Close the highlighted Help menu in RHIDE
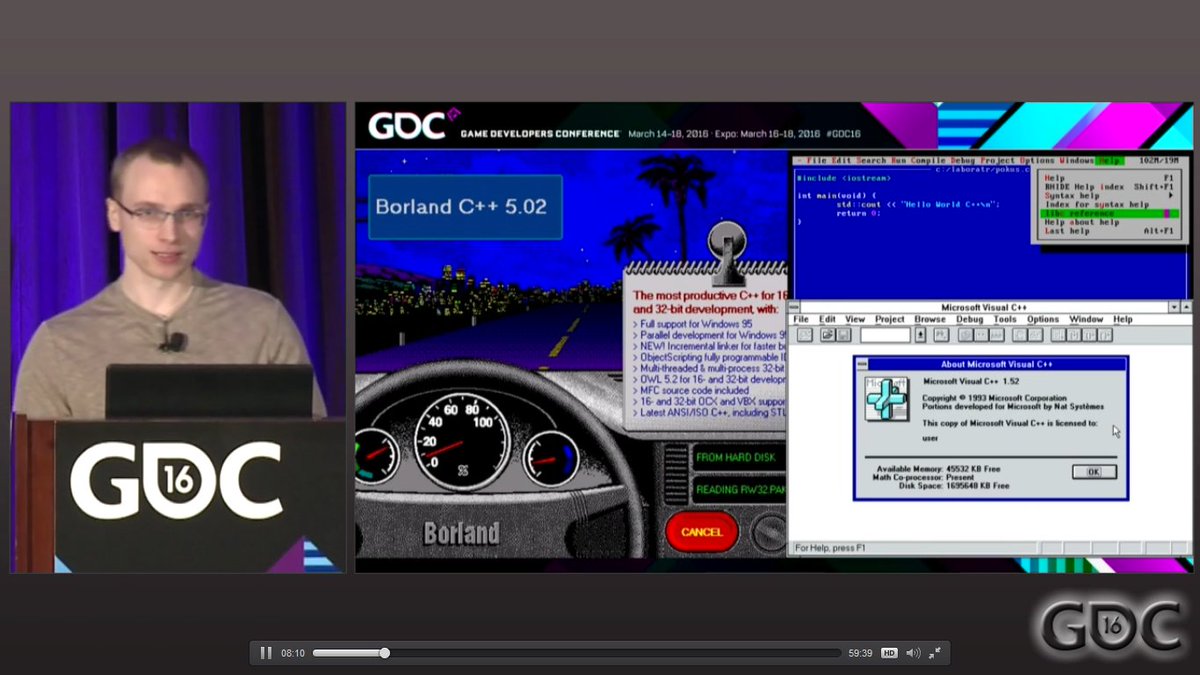1200x675 pixels. [1108, 161]
